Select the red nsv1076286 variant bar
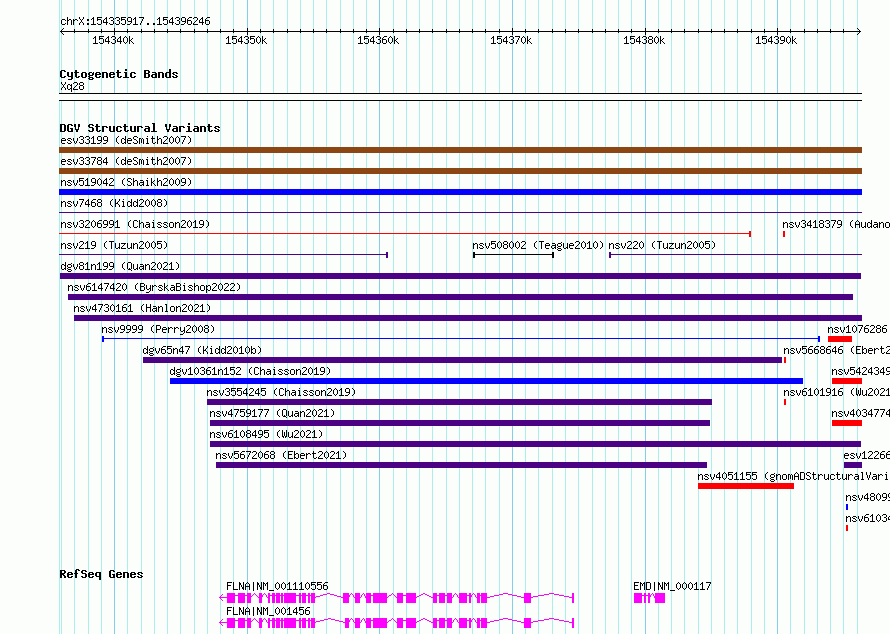The image size is (890, 634). click(840, 339)
